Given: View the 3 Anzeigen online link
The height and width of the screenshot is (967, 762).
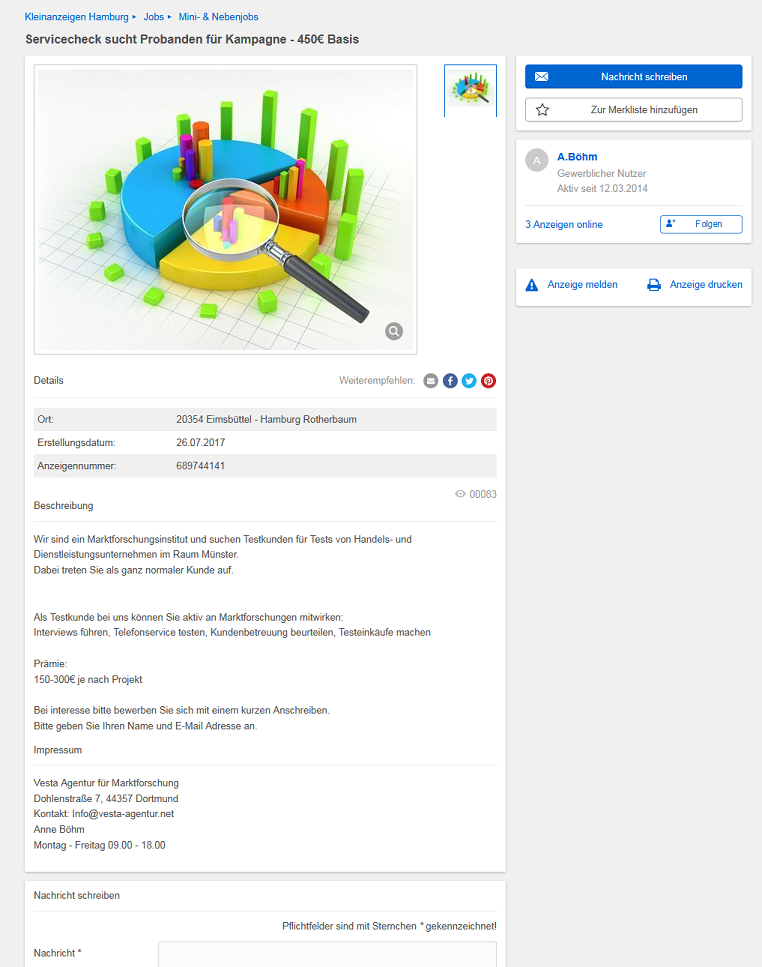Looking at the screenshot, I should click(564, 225).
